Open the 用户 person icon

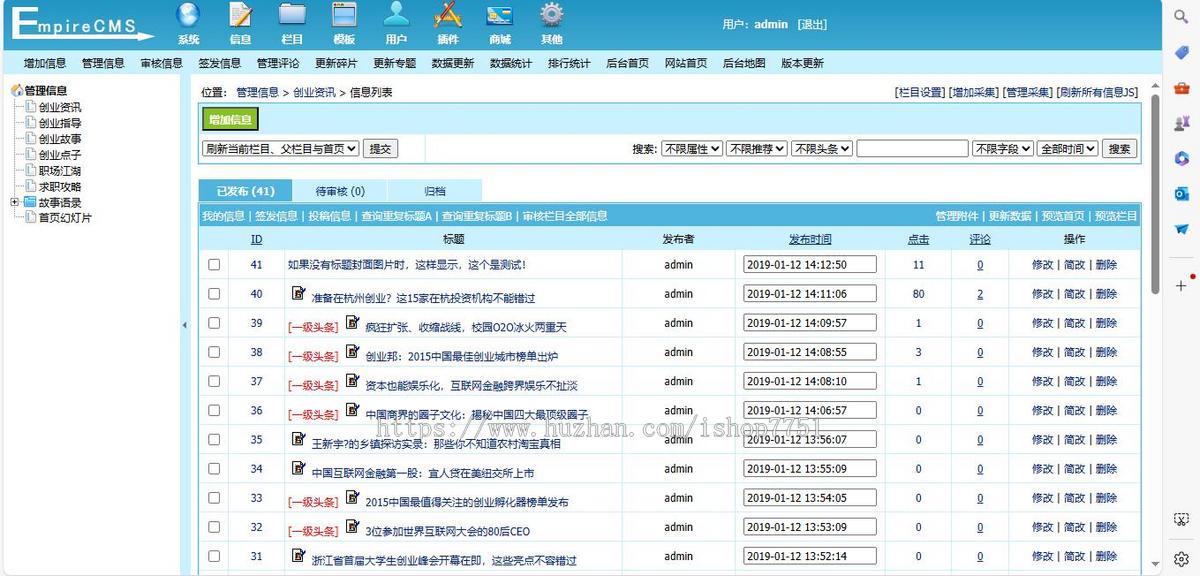pos(396,15)
